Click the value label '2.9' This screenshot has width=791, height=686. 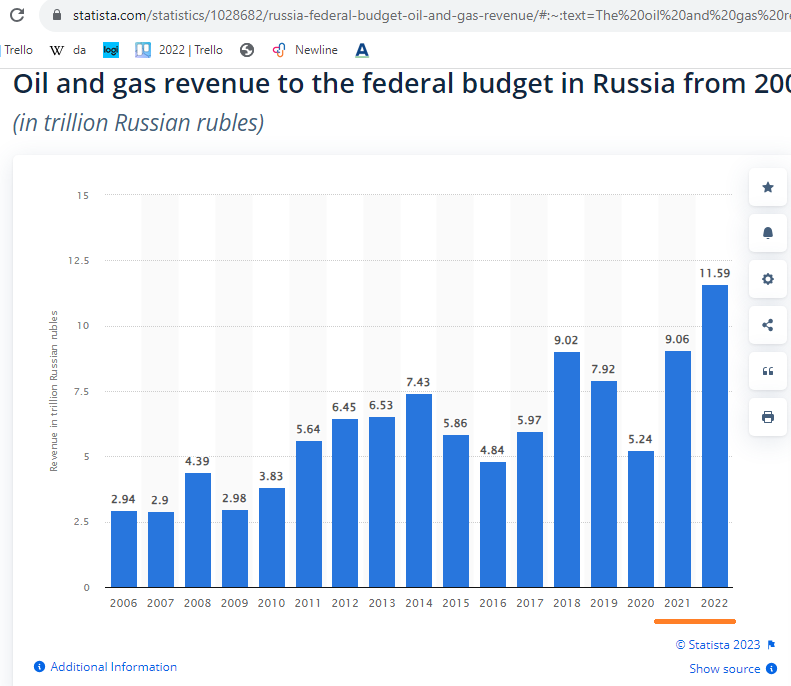(160, 500)
